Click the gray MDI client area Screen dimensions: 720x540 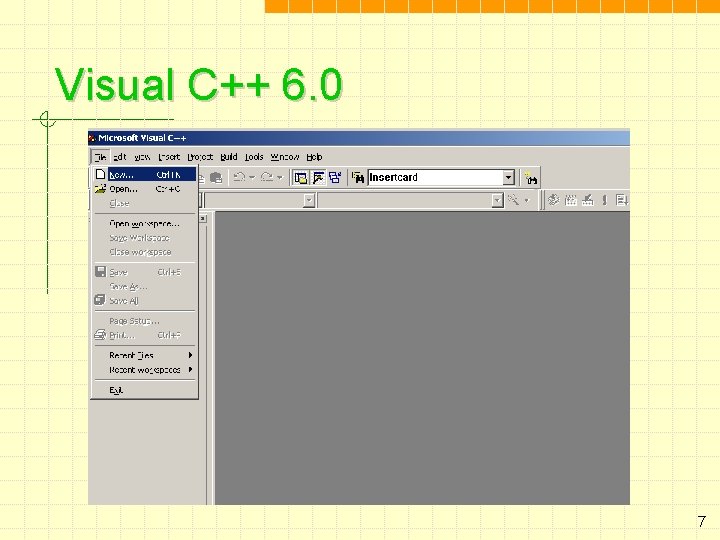click(422, 357)
